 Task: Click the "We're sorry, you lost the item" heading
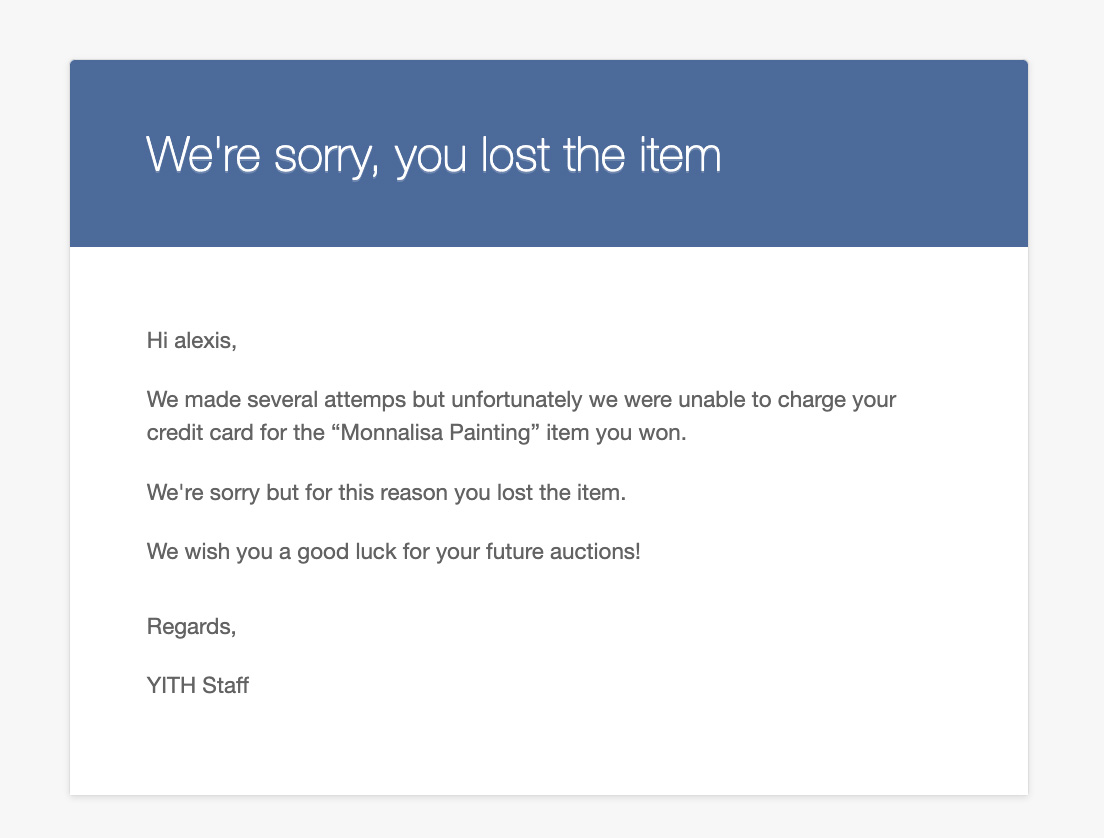point(433,156)
